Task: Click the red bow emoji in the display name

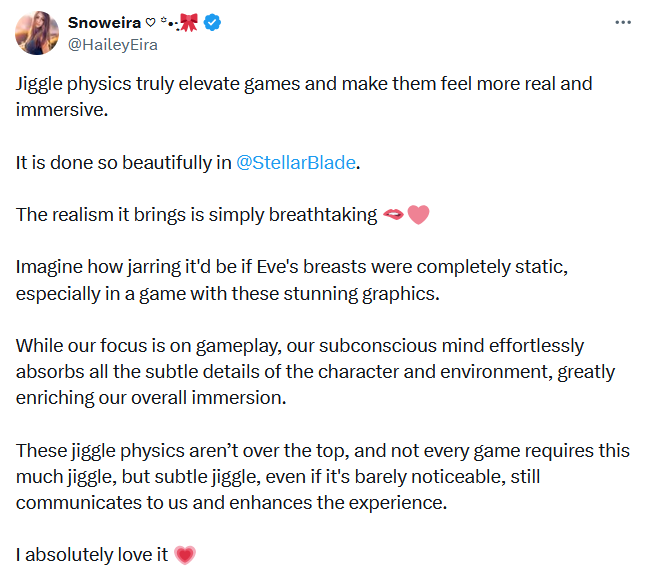Action: coord(189,22)
